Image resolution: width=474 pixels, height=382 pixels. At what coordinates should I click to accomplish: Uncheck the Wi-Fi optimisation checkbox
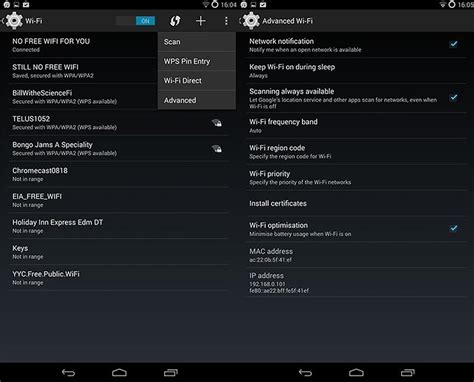point(453,228)
